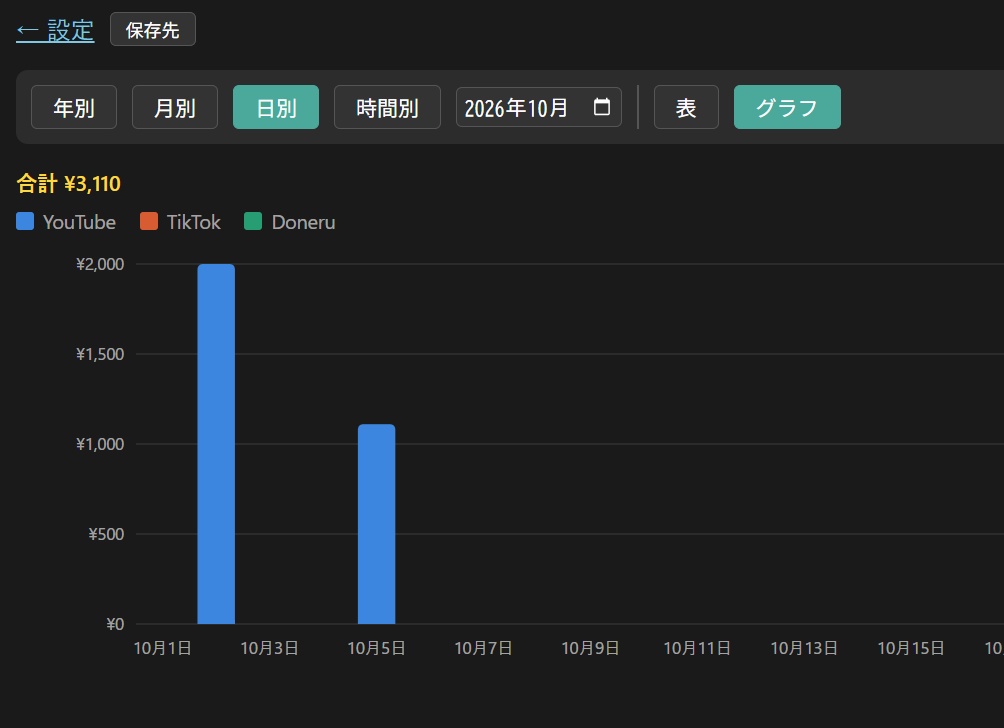Click the TikTok legend label

coord(193,222)
